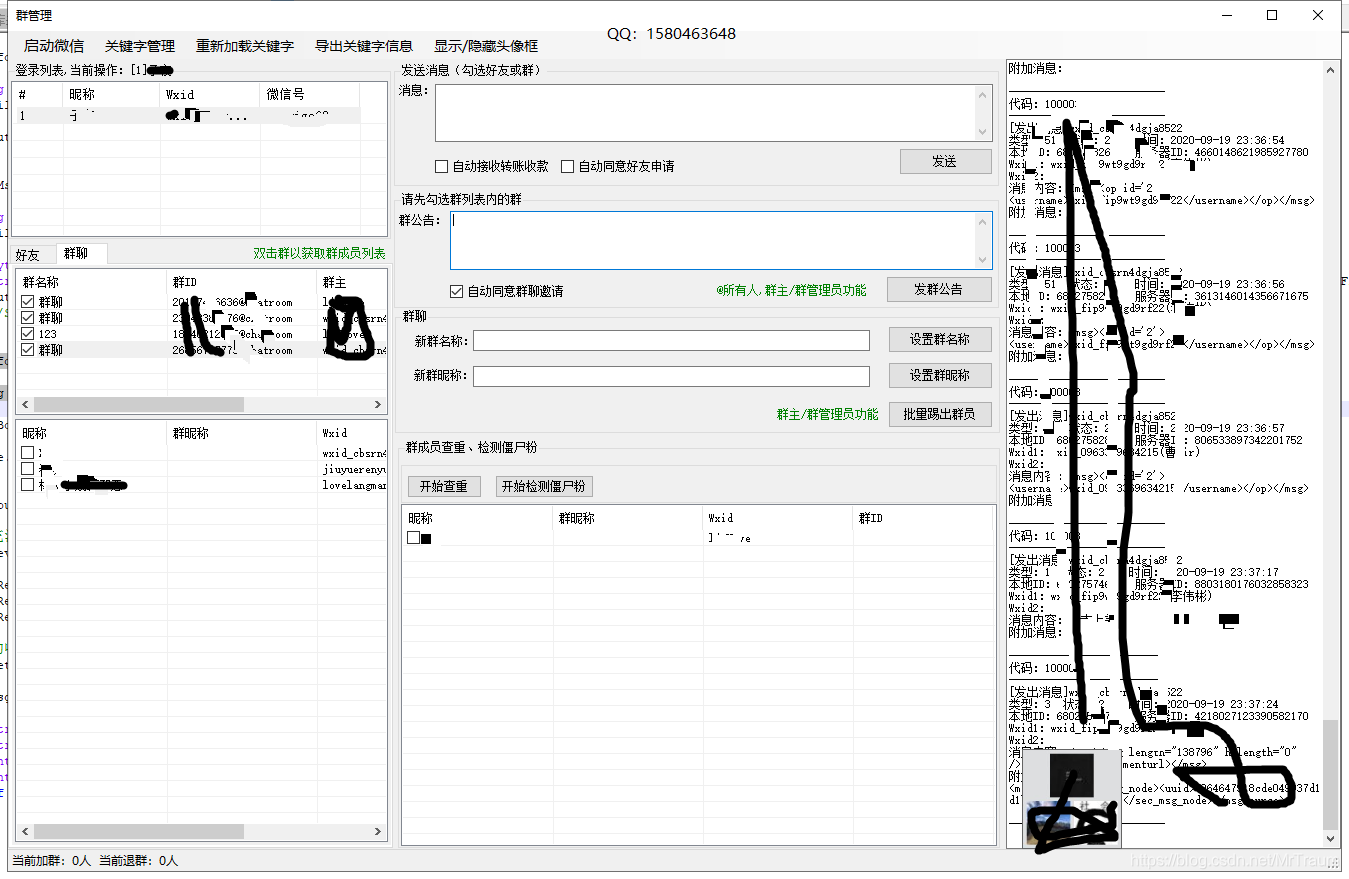Image resolution: width=1349 pixels, height=879 pixels.
Task: Click the log panel vertical scrollbar thumb
Action: 1329,773
